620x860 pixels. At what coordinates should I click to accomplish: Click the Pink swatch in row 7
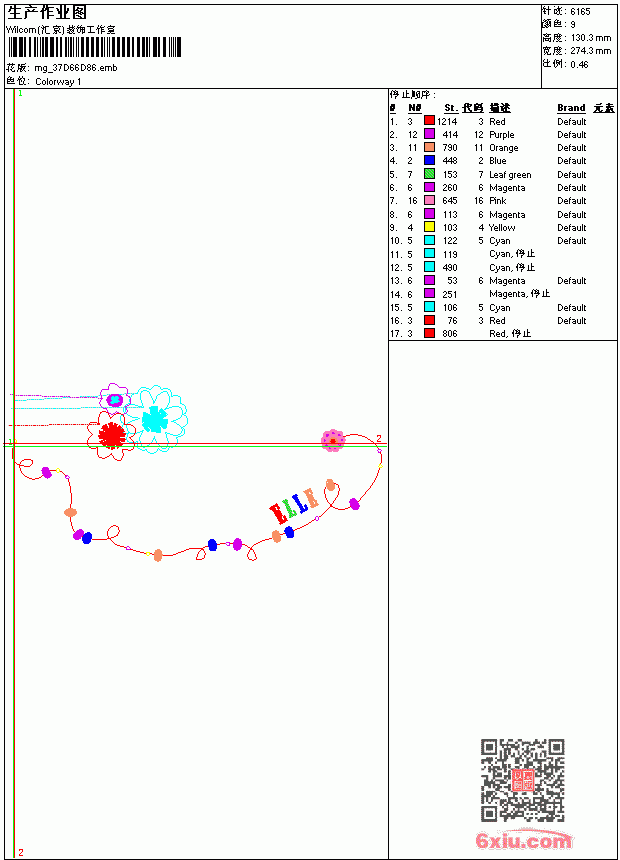pyautogui.click(x=430, y=200)
